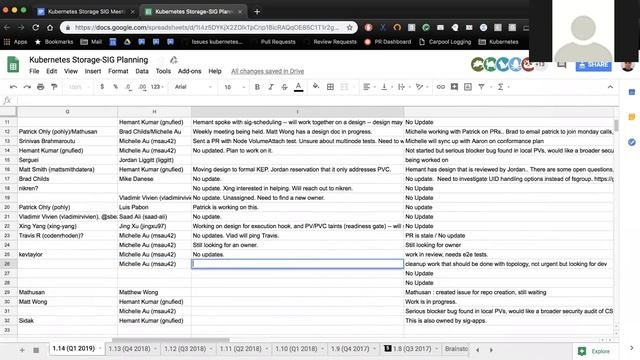Open the font size dropdown
Image resolution: width=640 pixels, height=360 pixels.
(235, 87)
